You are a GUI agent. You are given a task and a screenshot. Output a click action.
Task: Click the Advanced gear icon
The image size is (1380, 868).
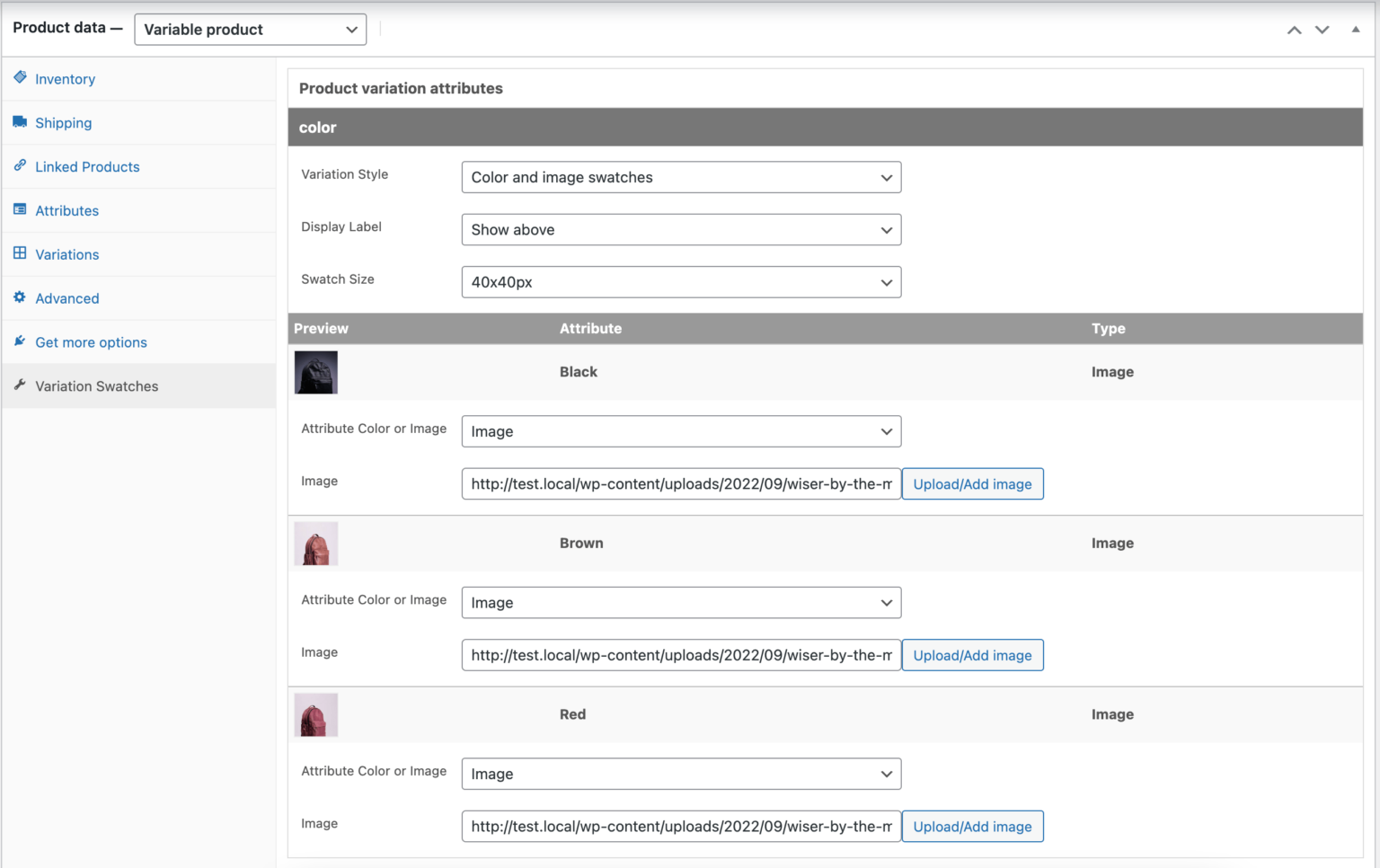20,297
